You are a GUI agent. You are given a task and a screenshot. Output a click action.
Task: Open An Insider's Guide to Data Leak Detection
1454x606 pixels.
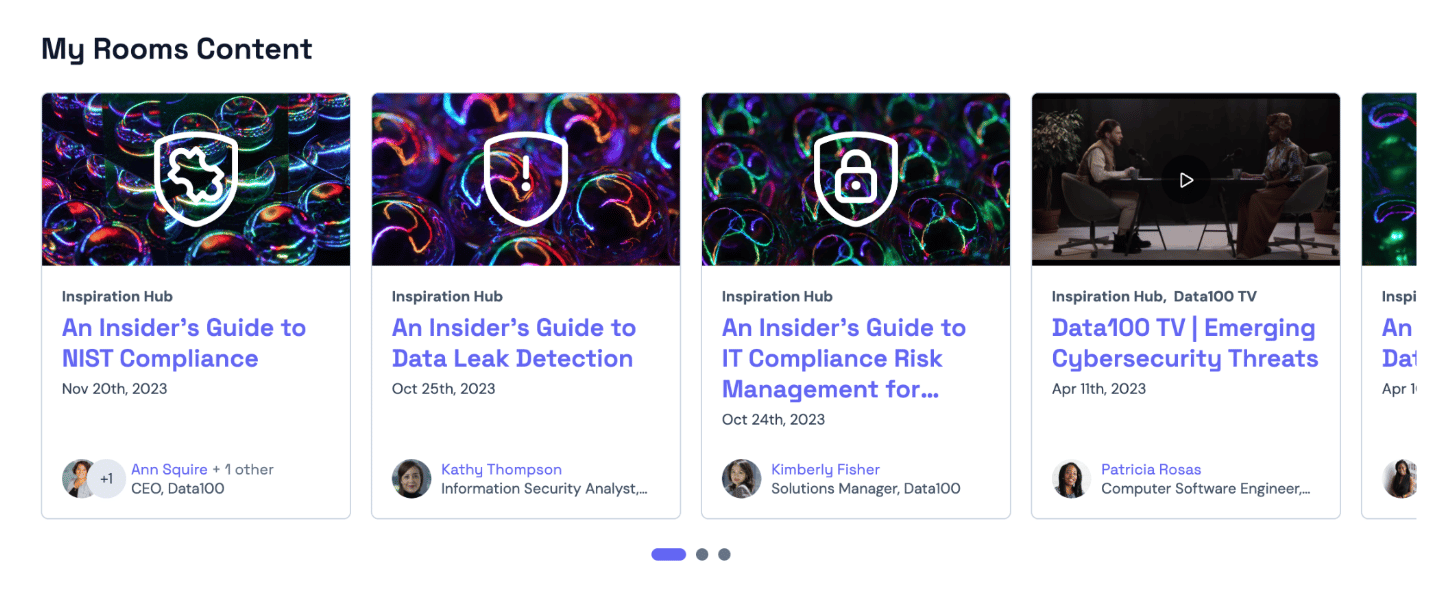(514, 343)
